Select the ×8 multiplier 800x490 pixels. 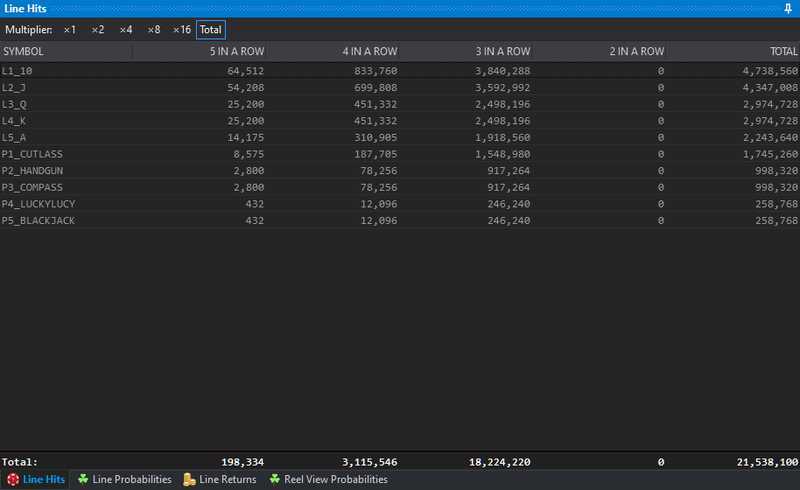154,30
